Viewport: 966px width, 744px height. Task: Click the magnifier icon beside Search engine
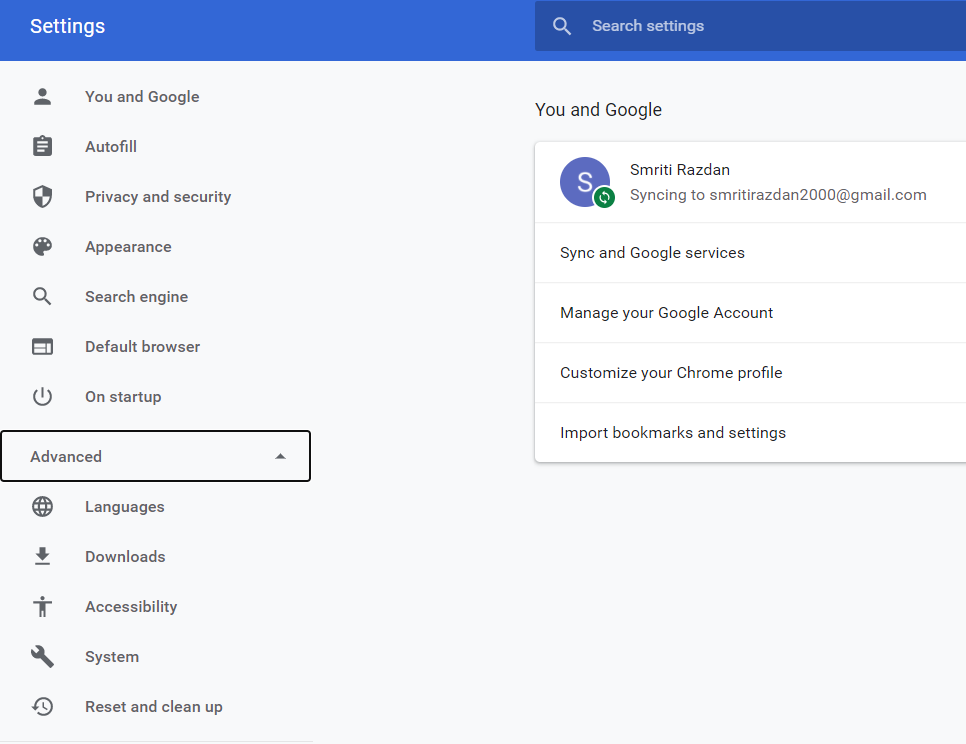pyautogui.click(x=43, y=296)
